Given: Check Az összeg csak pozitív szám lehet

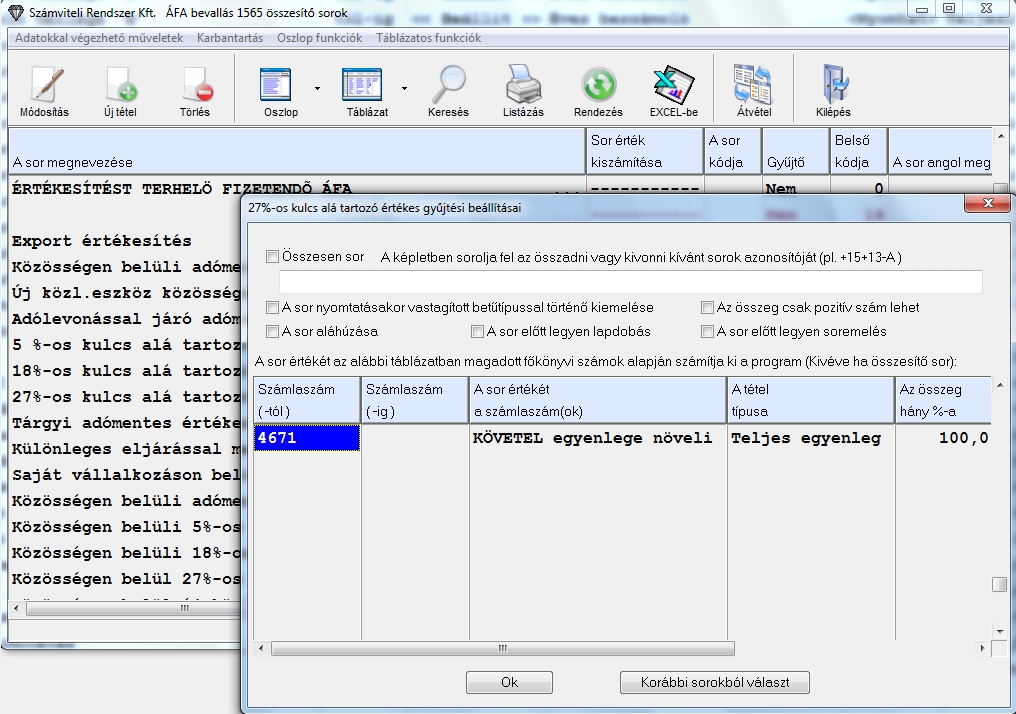Looking at the screenshot, I should point(708,307).
